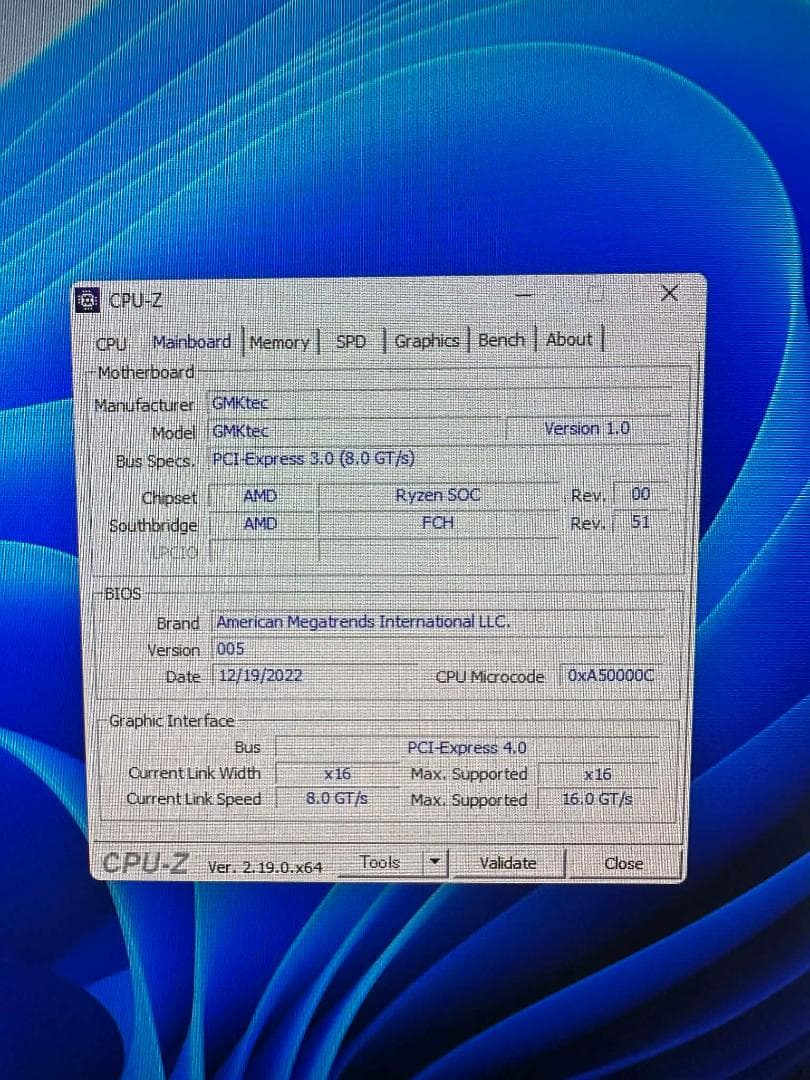The image size is (810, 1080).
Task: Select PCI-Express 3.0 (8.0 GT/s) bus specs
Action: (438, 458)
